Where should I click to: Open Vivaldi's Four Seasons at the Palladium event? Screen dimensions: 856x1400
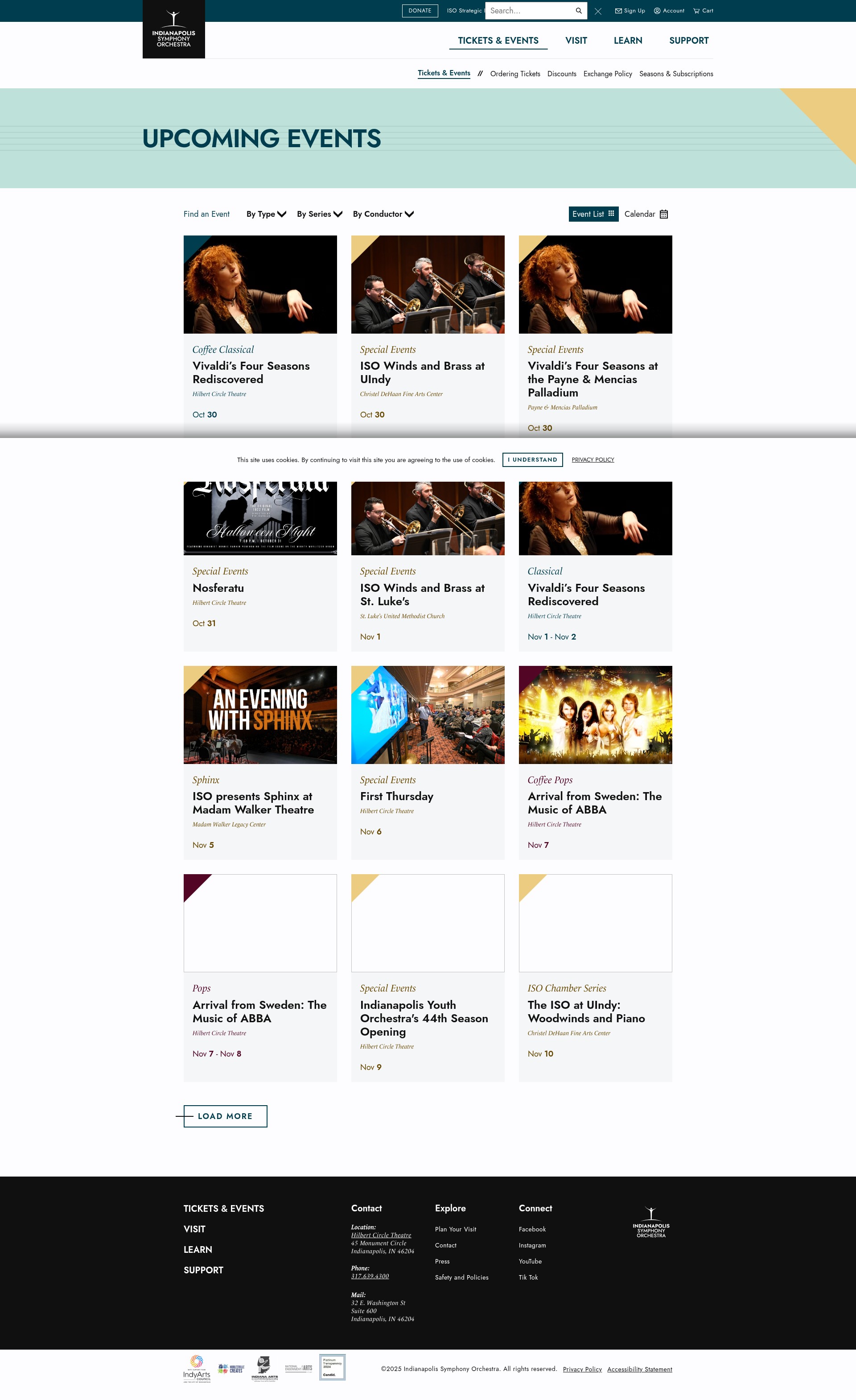coord(593,379)
